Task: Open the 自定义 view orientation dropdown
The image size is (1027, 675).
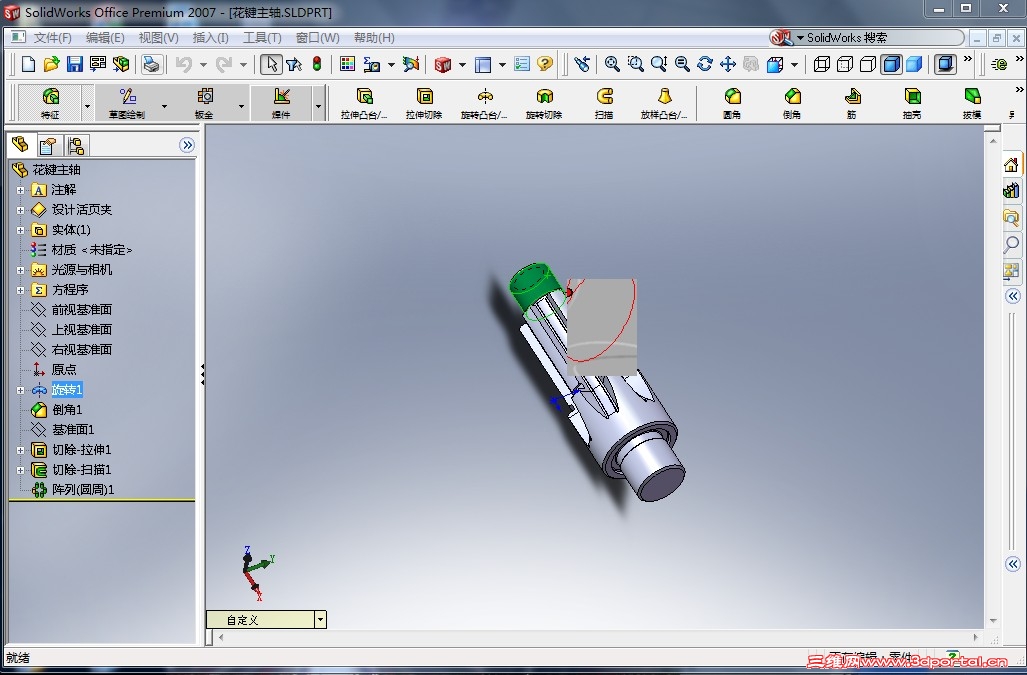Action: pos(320,619)
